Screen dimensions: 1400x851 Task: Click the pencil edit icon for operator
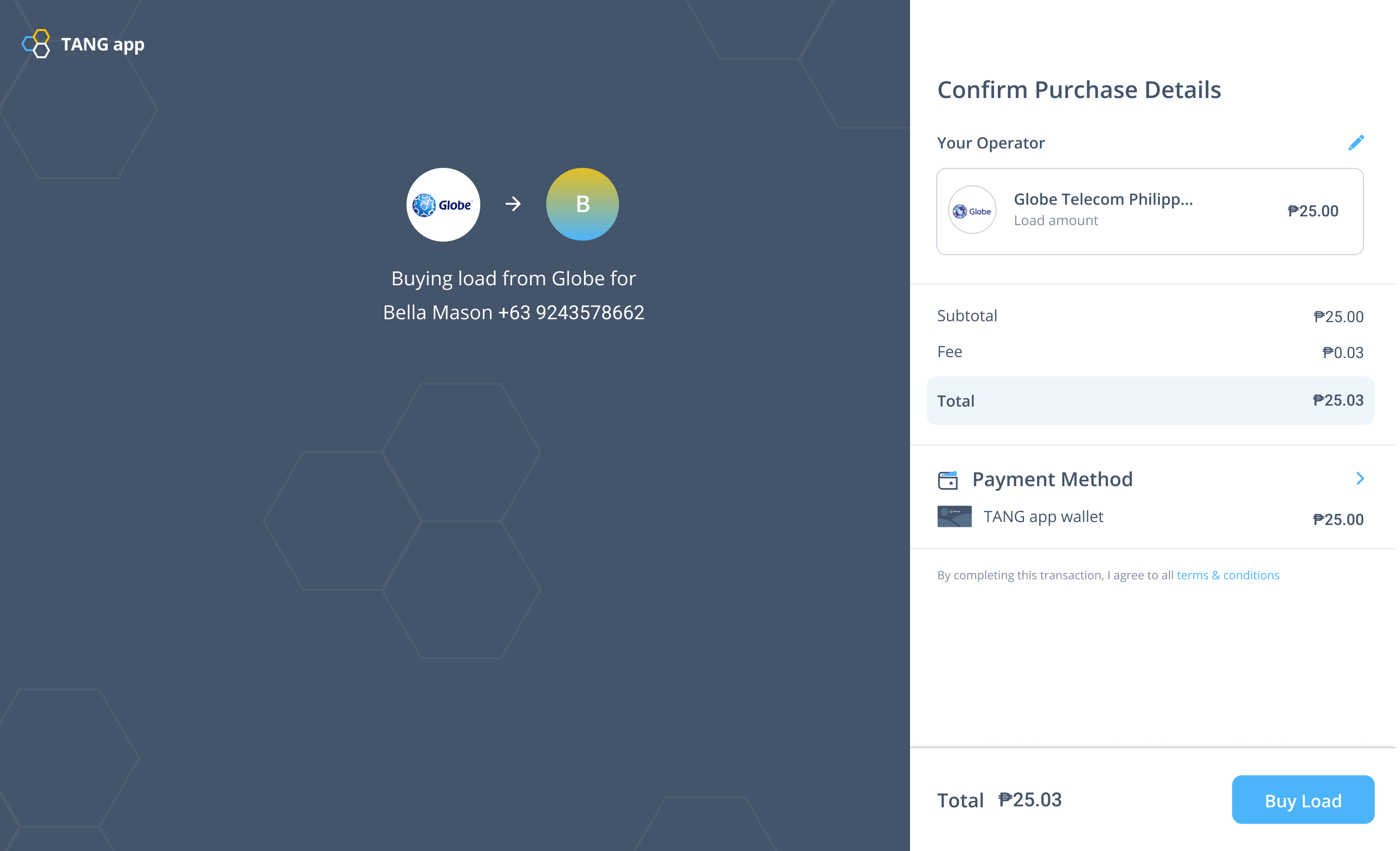tap(1356, 143)
